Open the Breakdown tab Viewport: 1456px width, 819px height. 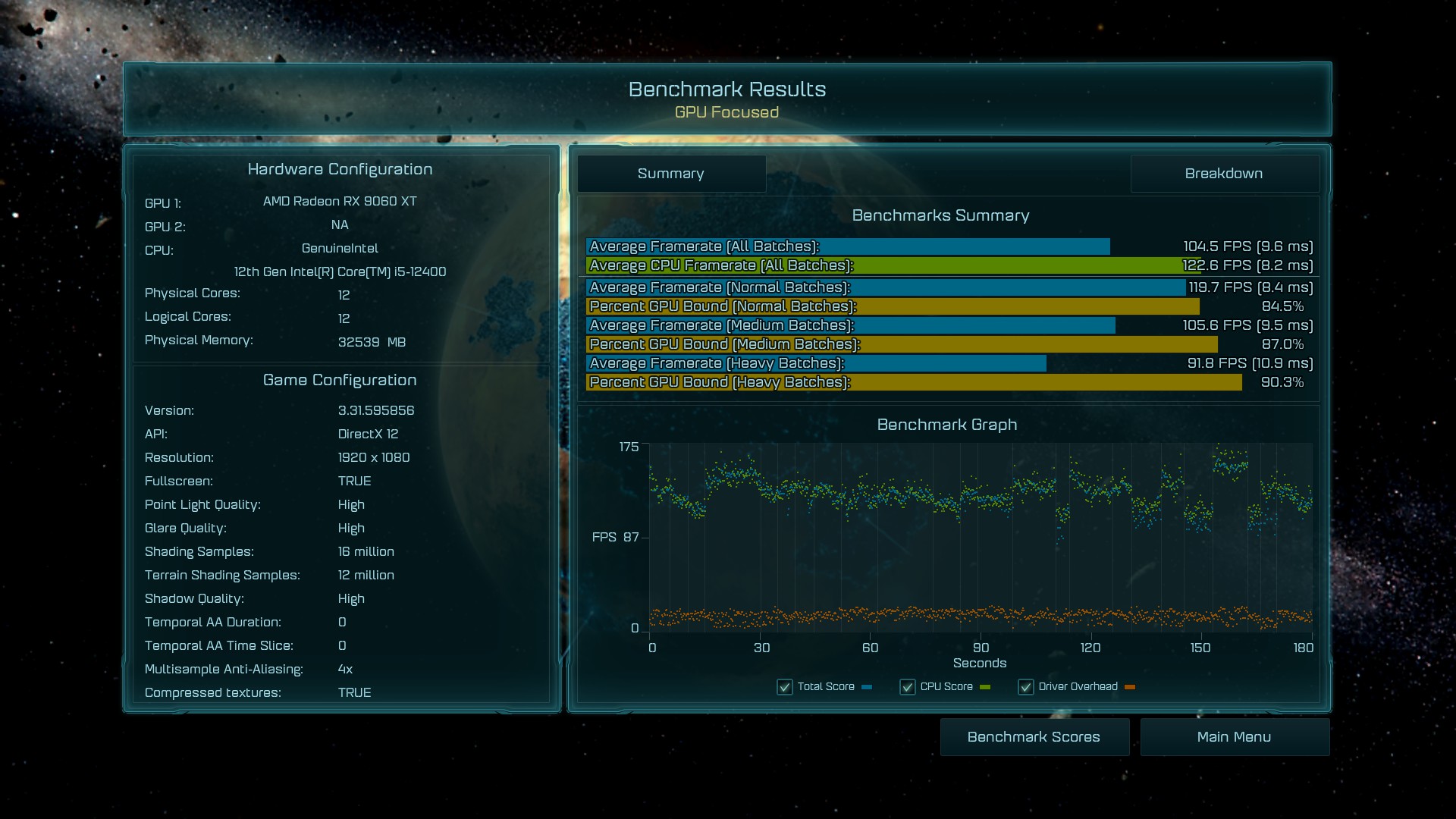pyautogui.click(x=1224, y=174)
